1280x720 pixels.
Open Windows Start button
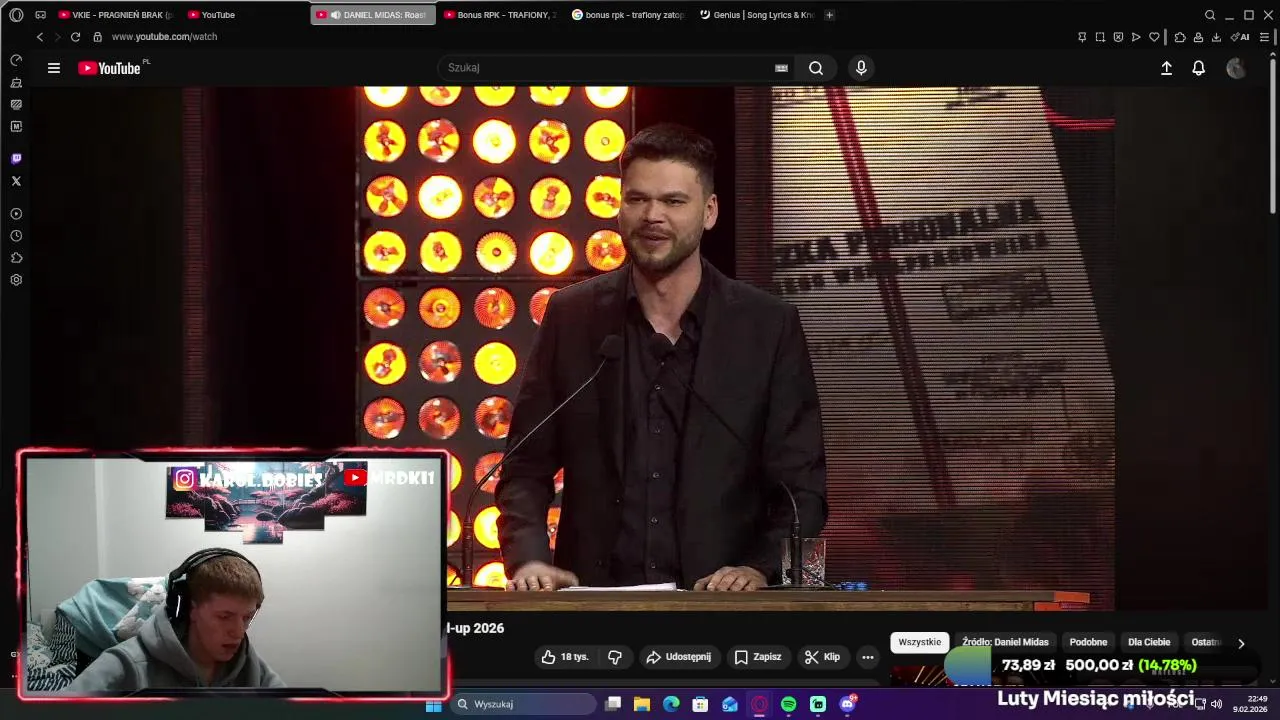click(434, 705)
